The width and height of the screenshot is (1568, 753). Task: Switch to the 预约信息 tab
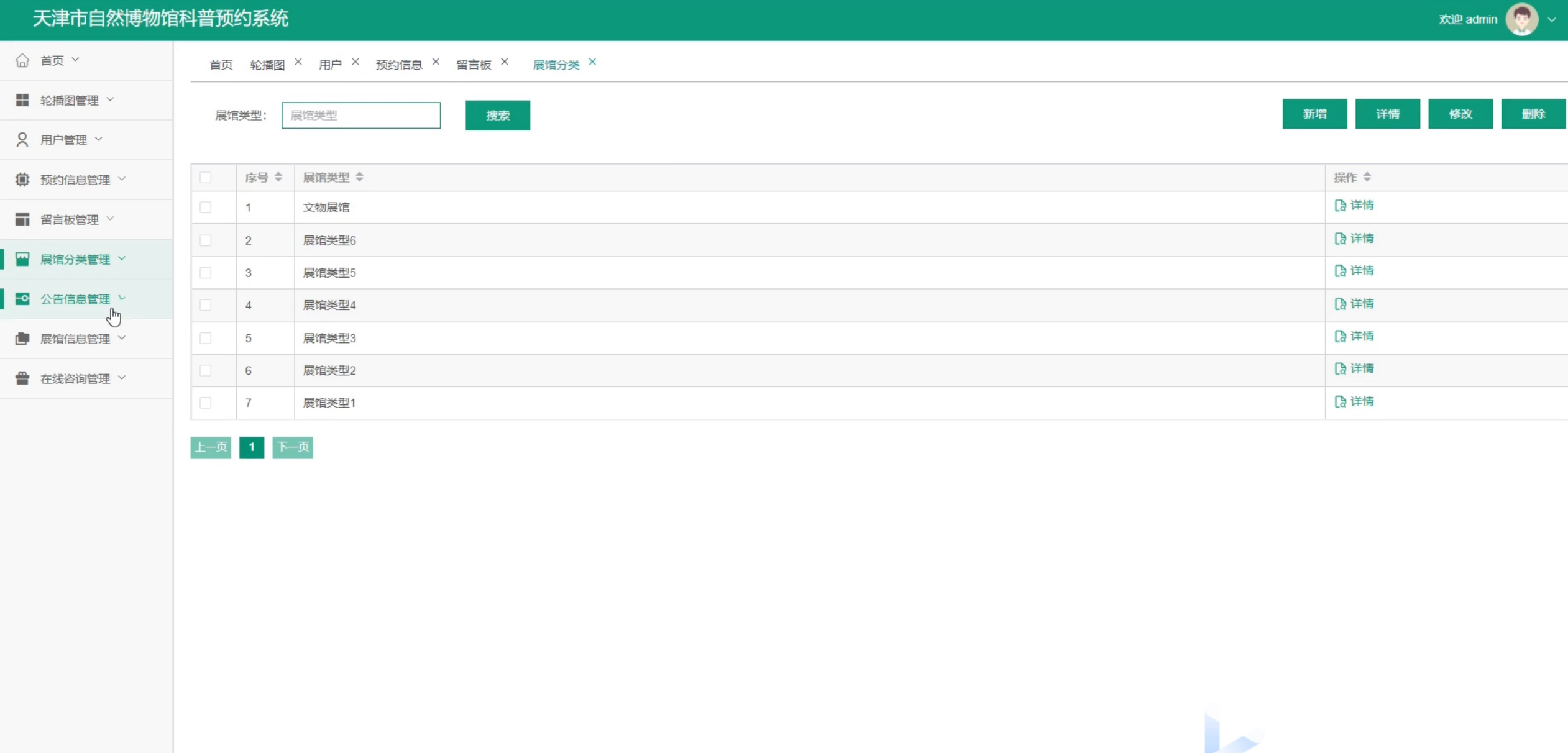[x=398, y=65]
